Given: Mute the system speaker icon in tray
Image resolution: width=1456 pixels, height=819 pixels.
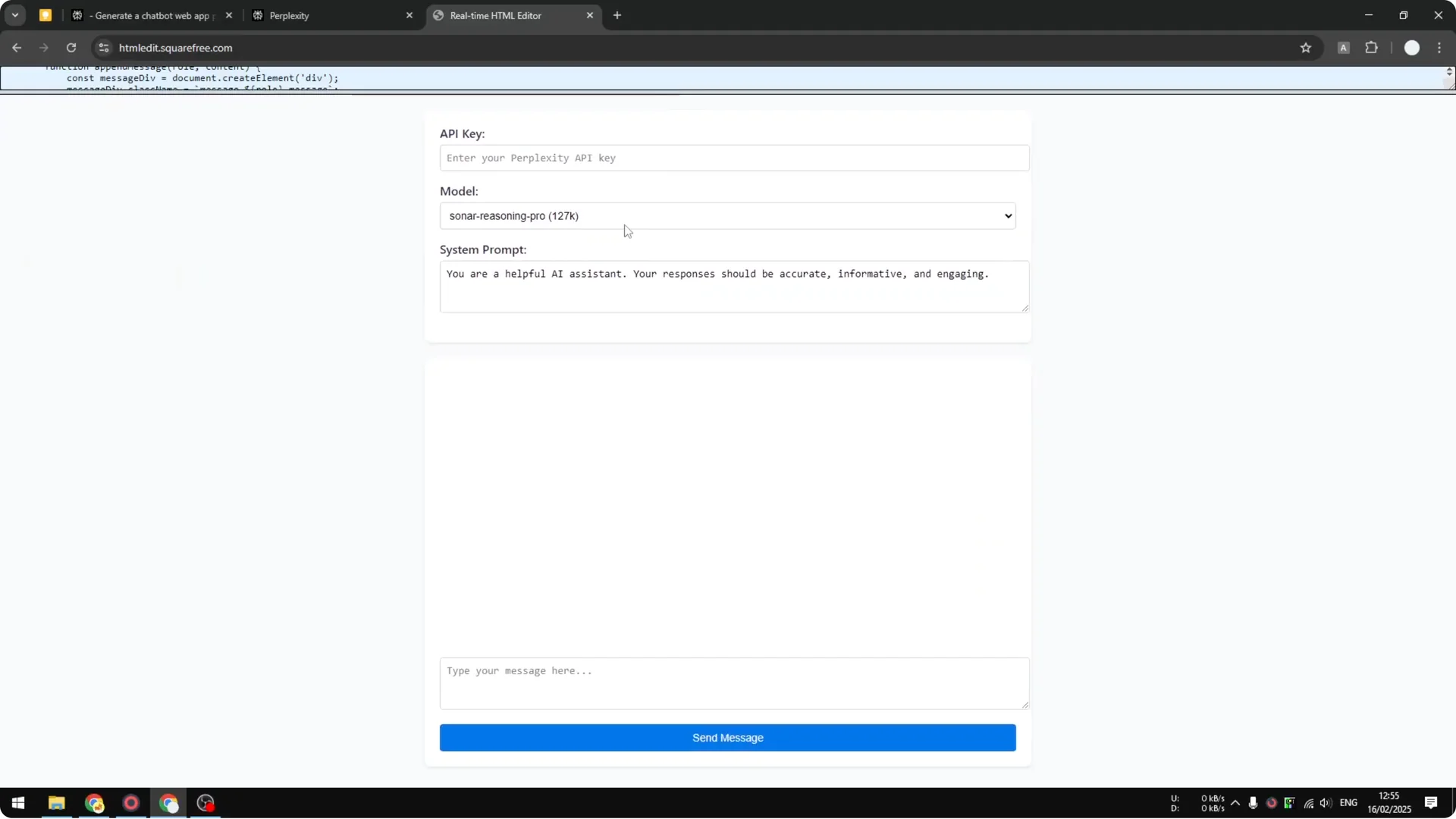Looking at the screenshot, I should click(1325, 803).
